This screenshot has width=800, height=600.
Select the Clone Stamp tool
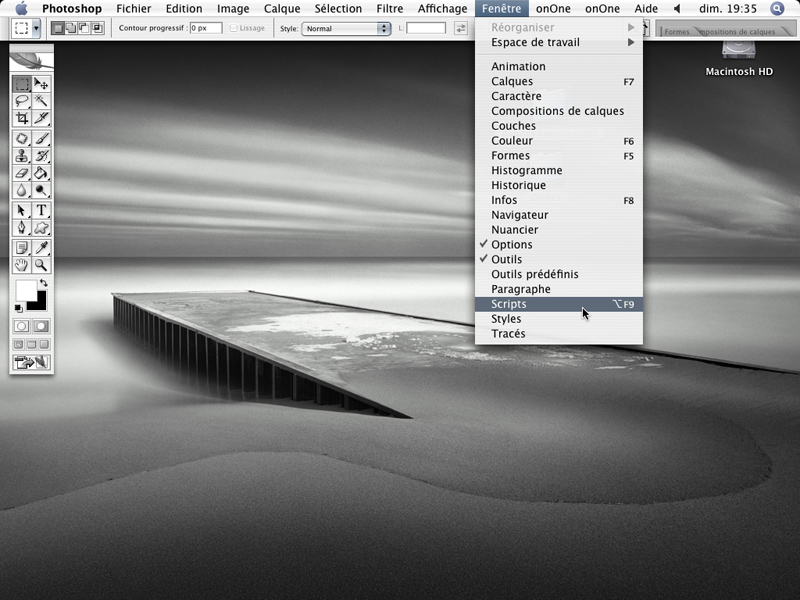click(x=21, y=156)
